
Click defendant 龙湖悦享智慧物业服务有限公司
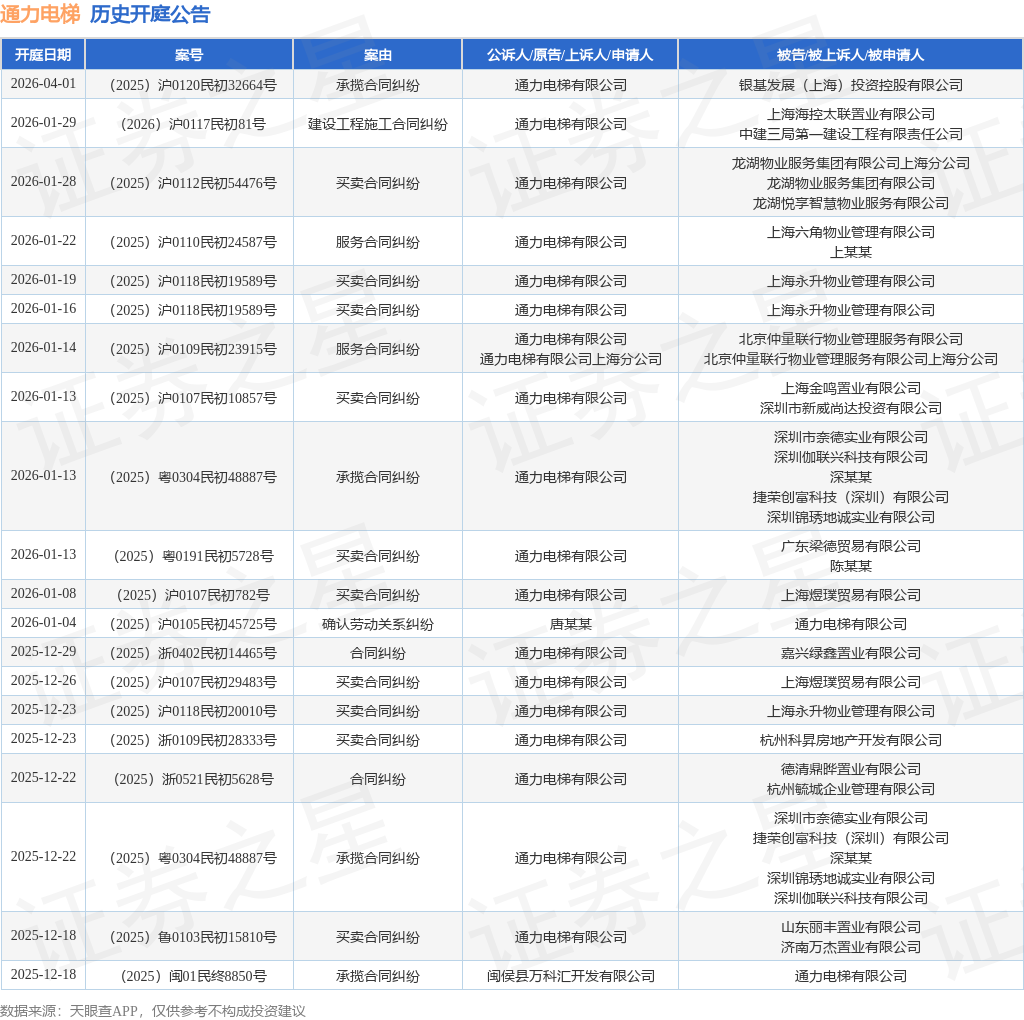pos(850,203)
